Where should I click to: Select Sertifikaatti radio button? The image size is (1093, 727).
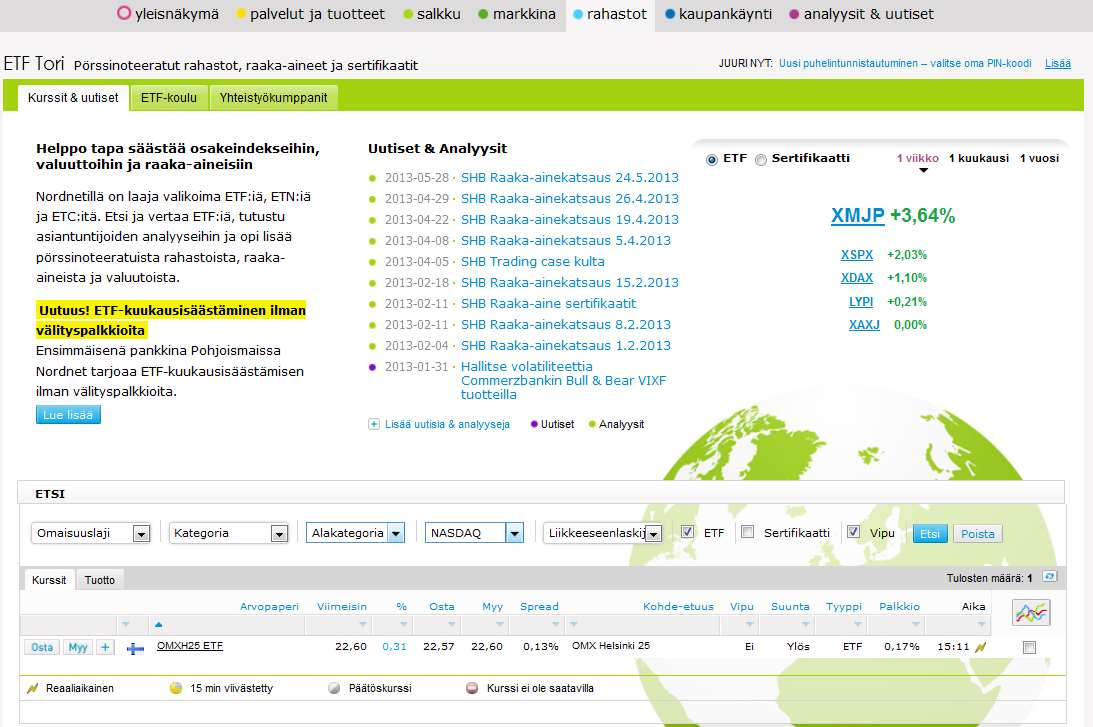(x=761, y=160)
